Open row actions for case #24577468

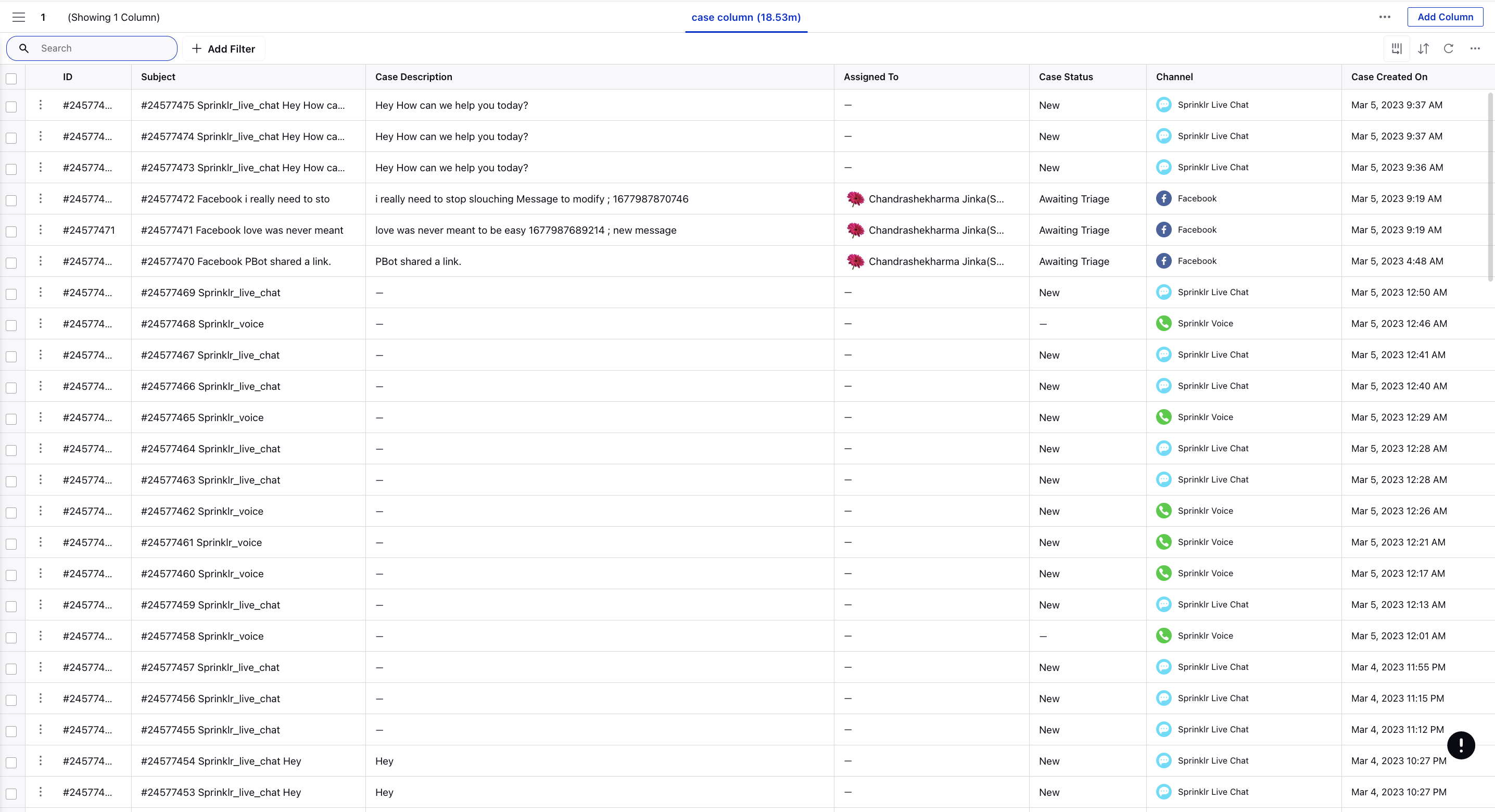(40, 323)
